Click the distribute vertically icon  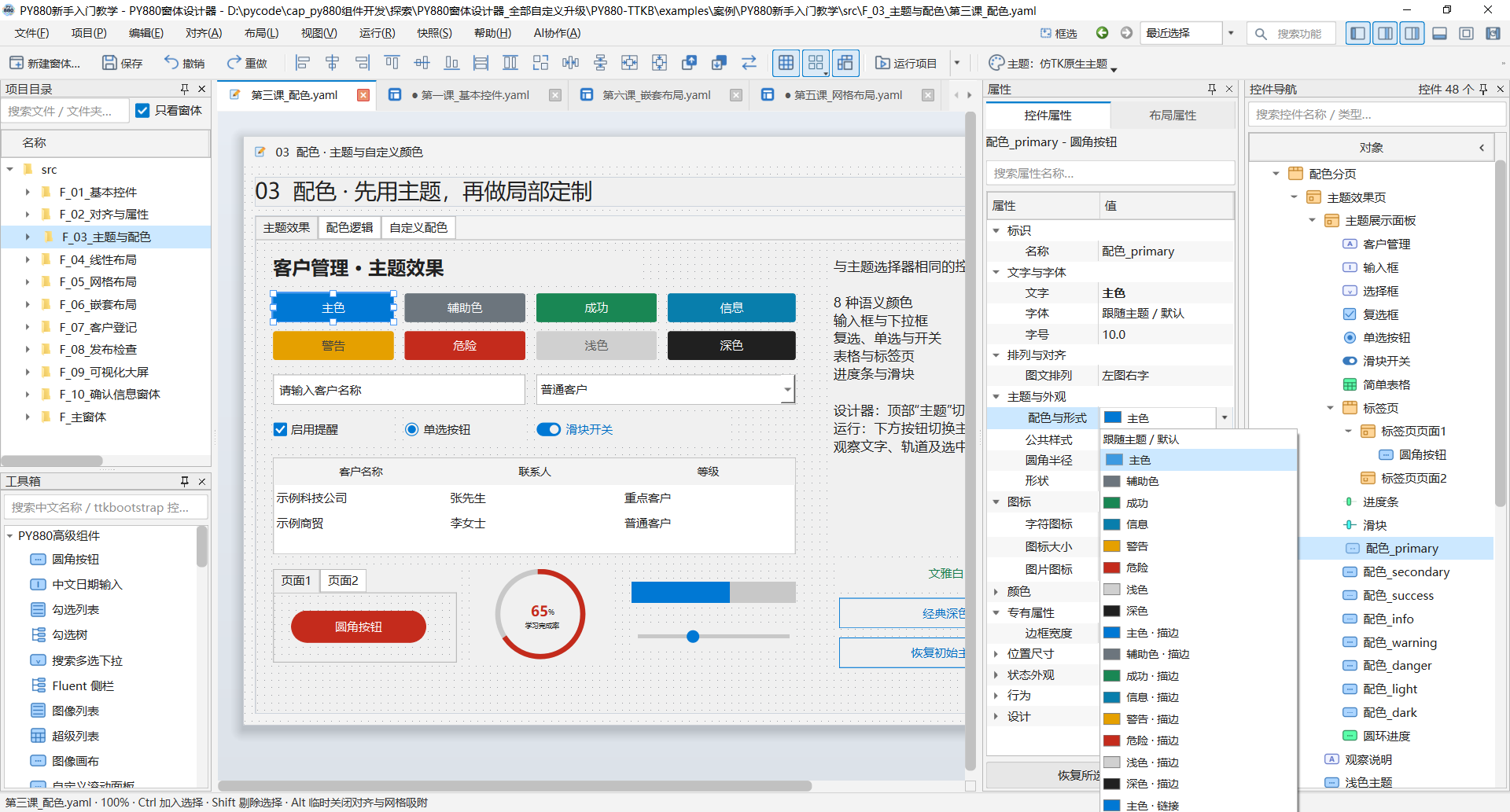[x=600, y=63]
